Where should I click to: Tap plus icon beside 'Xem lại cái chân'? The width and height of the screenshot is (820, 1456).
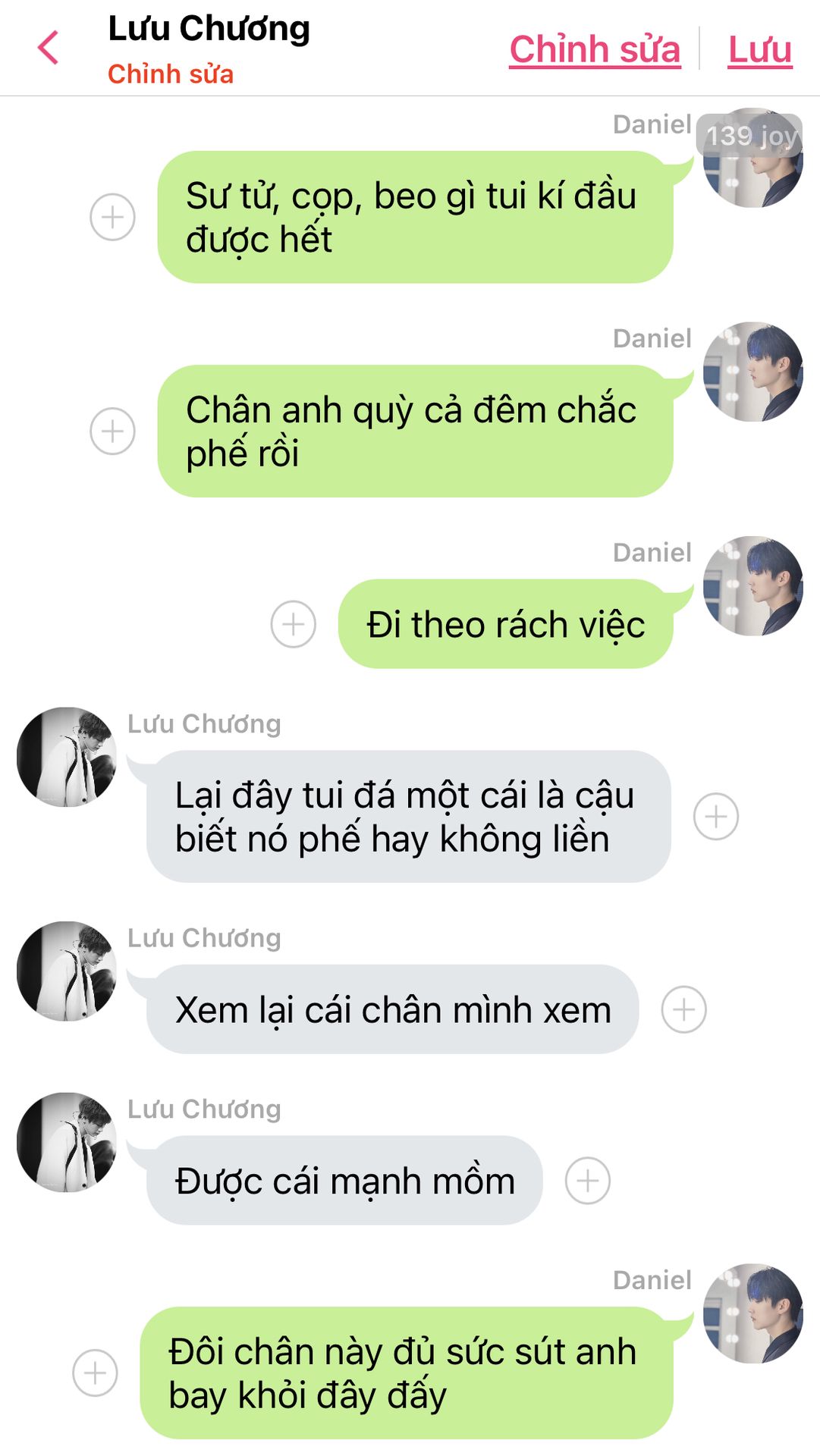[x=684, y=1009]
